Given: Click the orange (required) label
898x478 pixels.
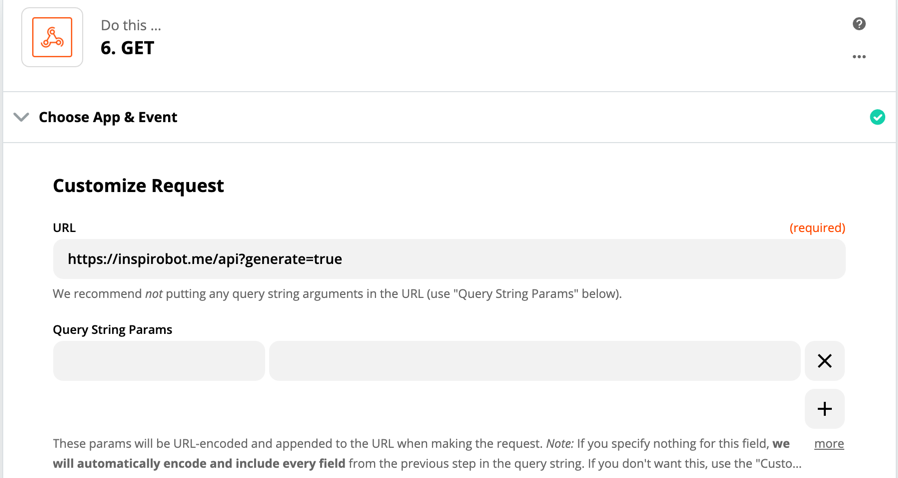Looking at the screenshot, I should pyautogui.click(x=817, y=228).
